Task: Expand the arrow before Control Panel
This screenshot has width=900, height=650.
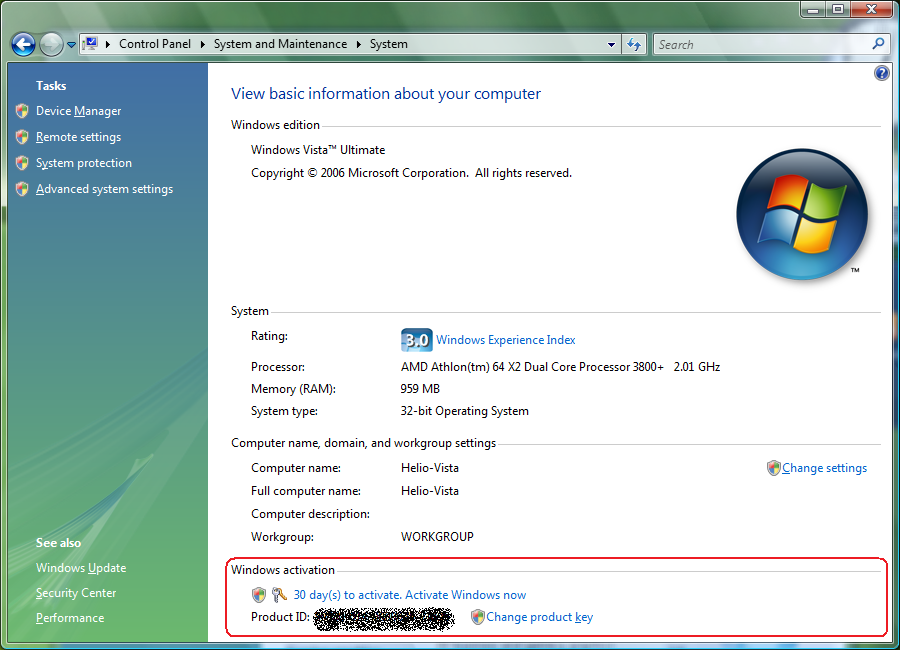Action: point(107,44)
